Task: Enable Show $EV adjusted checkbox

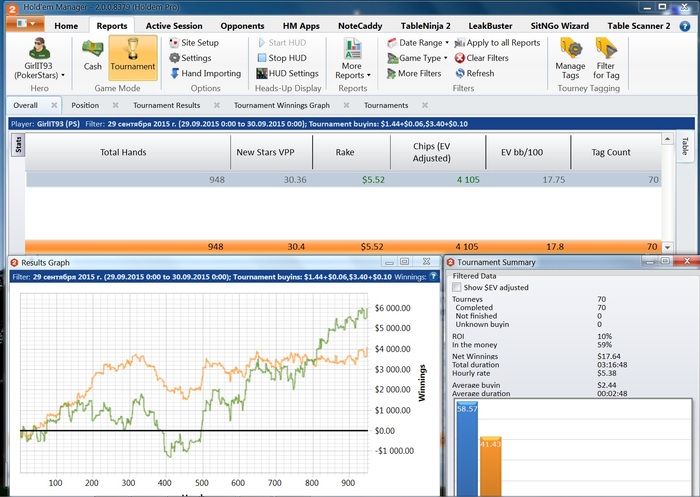Action: [x=458, y=287]
